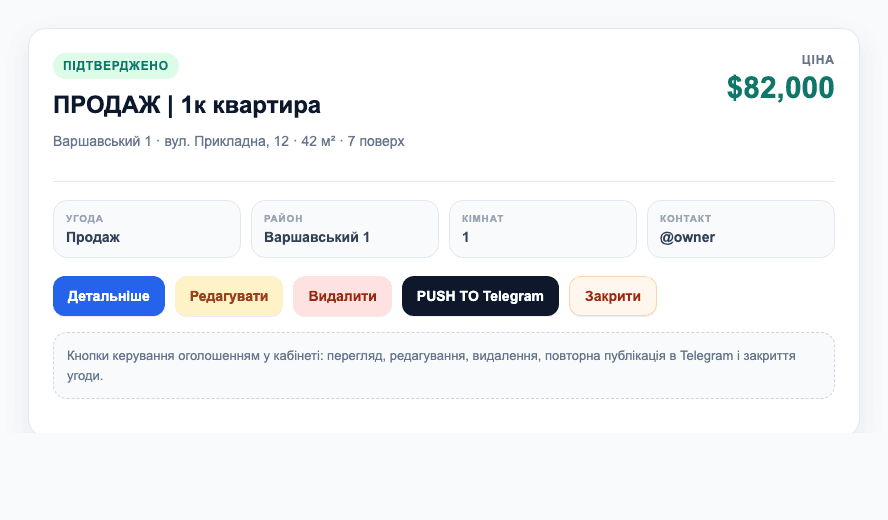Click the address line with вул. Прикладна, 12
Image resolution: width=888 pixels, height=520 pixels.
[229, 141]
